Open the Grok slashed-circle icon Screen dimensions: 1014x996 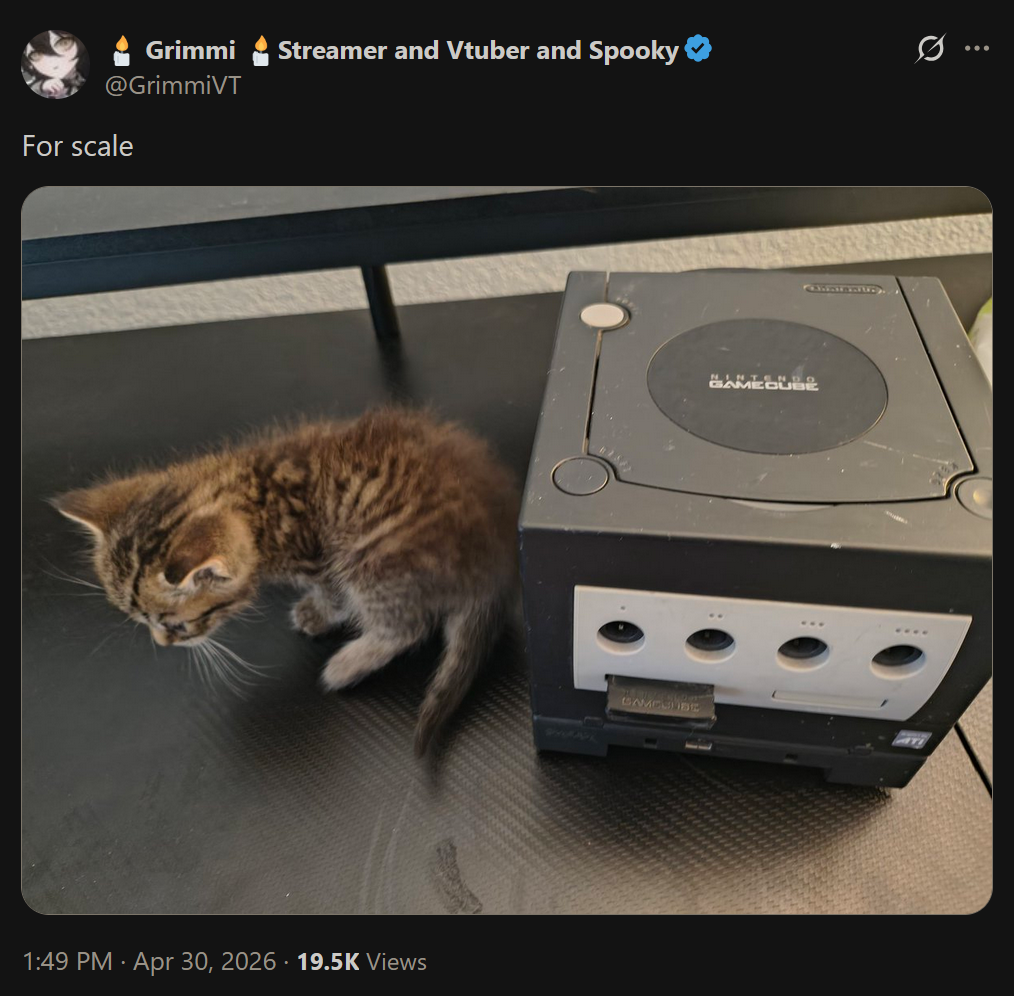(x=930, y=49)
